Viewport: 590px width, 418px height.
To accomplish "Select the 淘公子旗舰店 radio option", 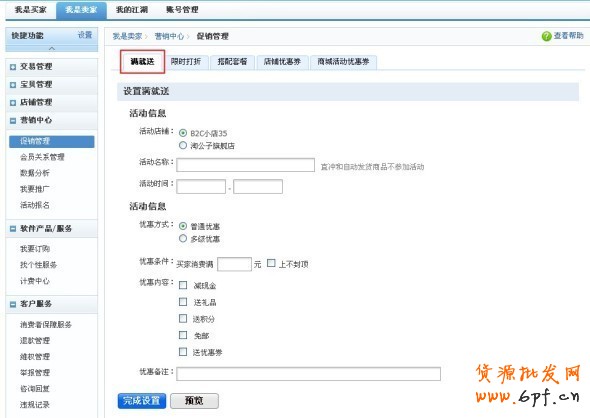I will click(183, 145).
